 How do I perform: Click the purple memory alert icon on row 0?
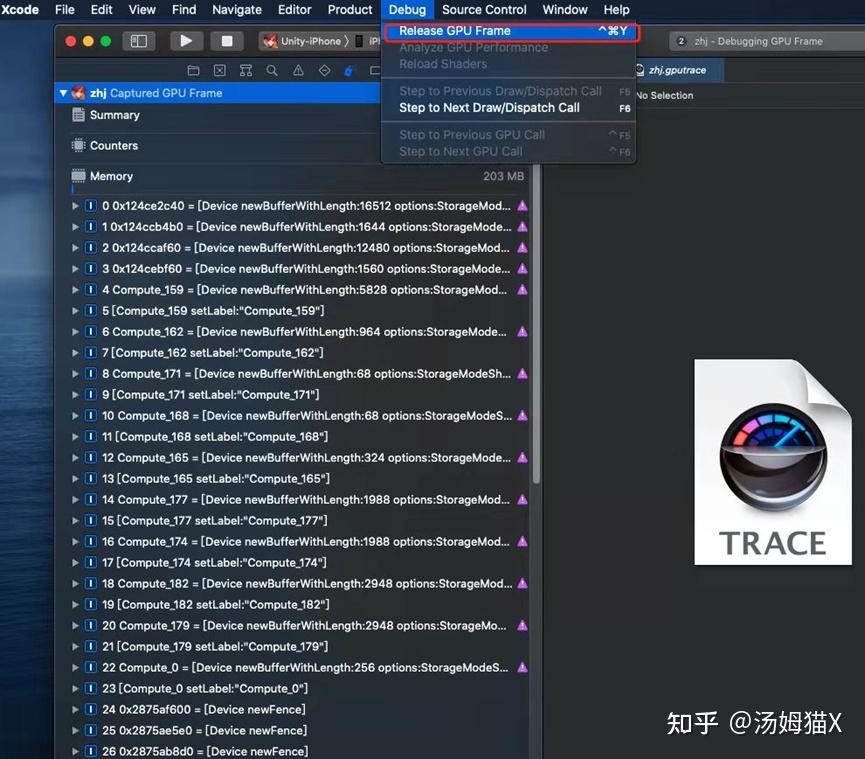click(x=521, y=206)
